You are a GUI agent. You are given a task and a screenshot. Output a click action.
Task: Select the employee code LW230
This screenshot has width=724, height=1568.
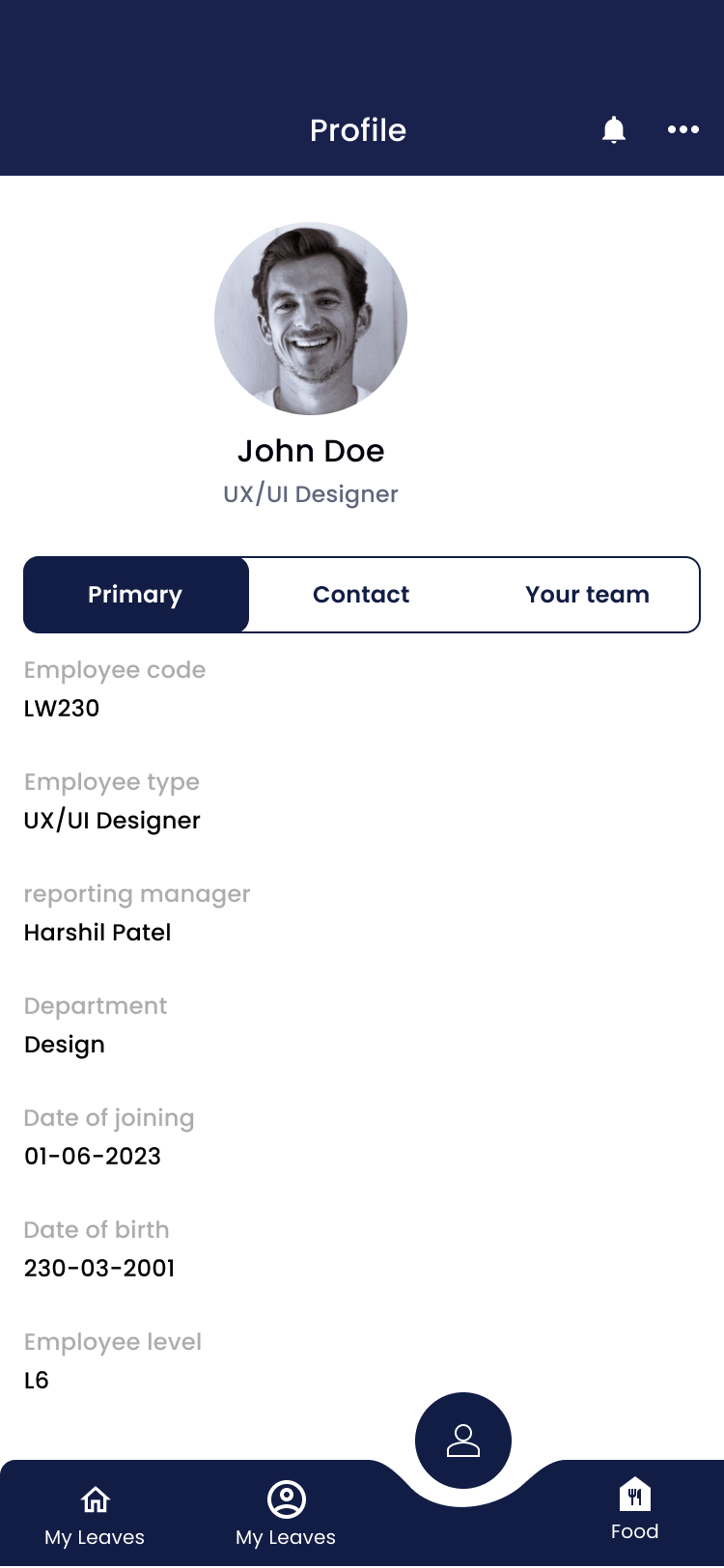(62, 709)
